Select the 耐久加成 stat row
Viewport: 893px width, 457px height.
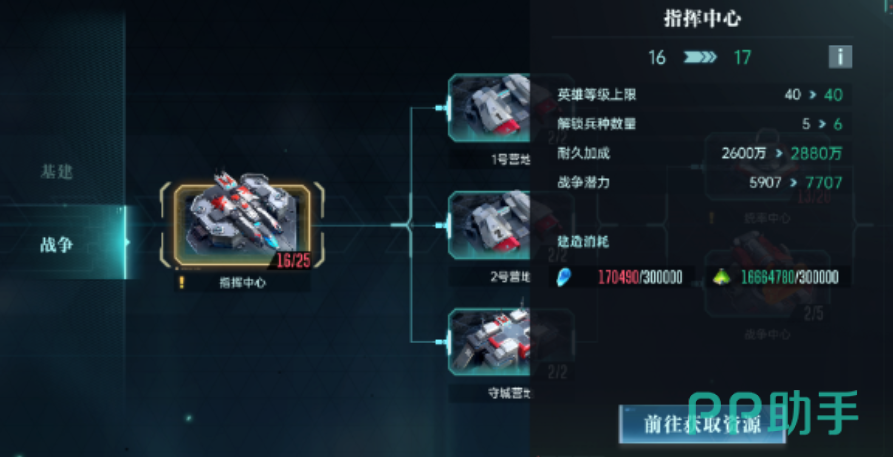[x=701, y=153]
